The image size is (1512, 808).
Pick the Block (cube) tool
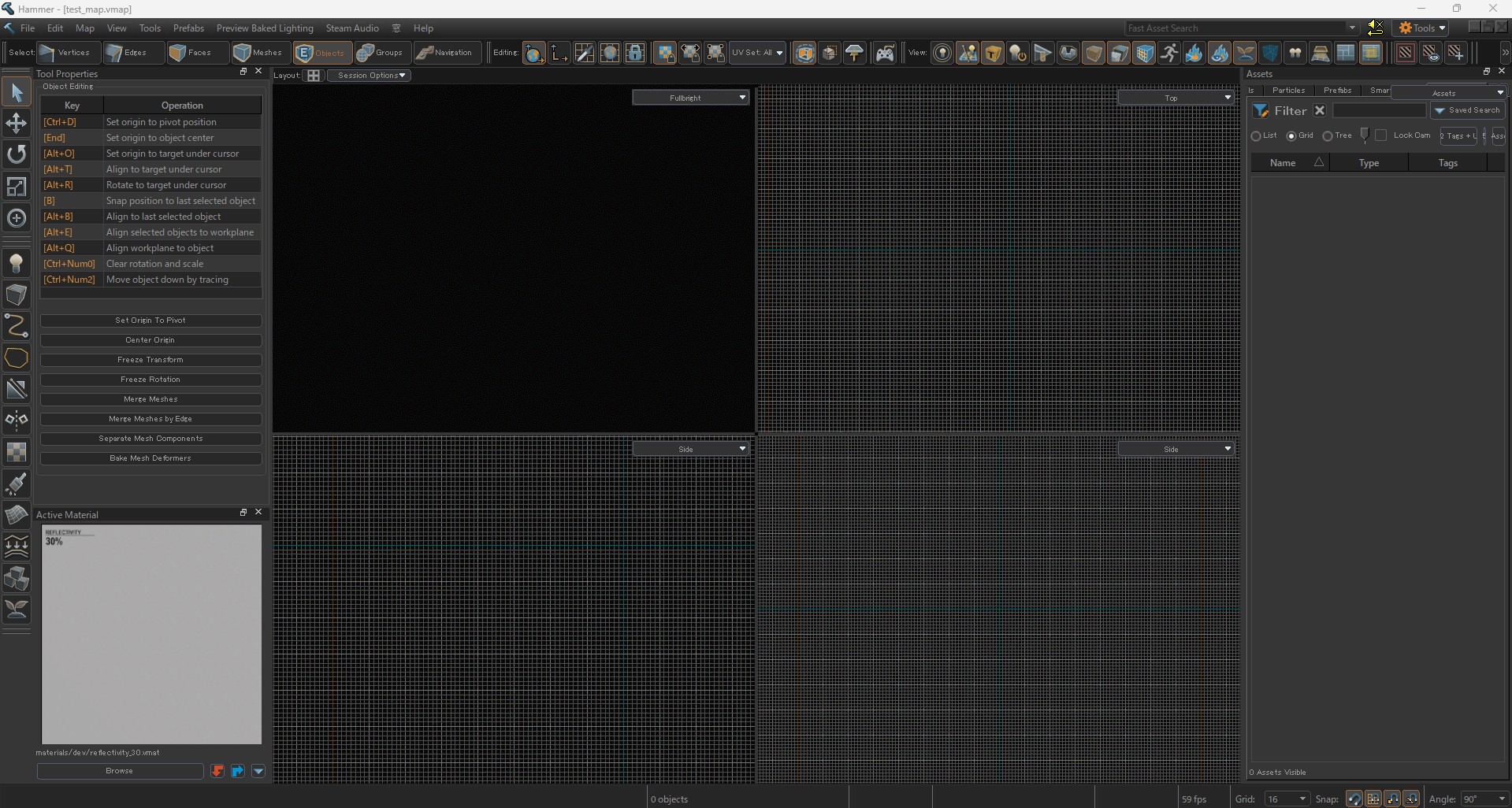16,295
